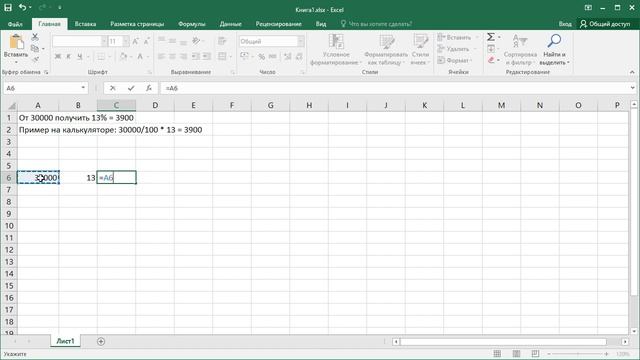Click the Вход sign-in link
Image resolution: width=640 pixels, height=360 pixels.
(565, 24)
